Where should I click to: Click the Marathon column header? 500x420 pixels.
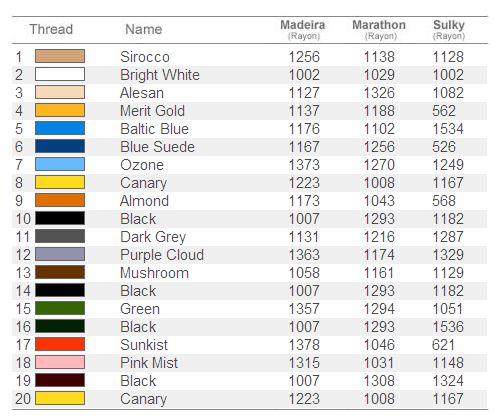coord(379,29)
